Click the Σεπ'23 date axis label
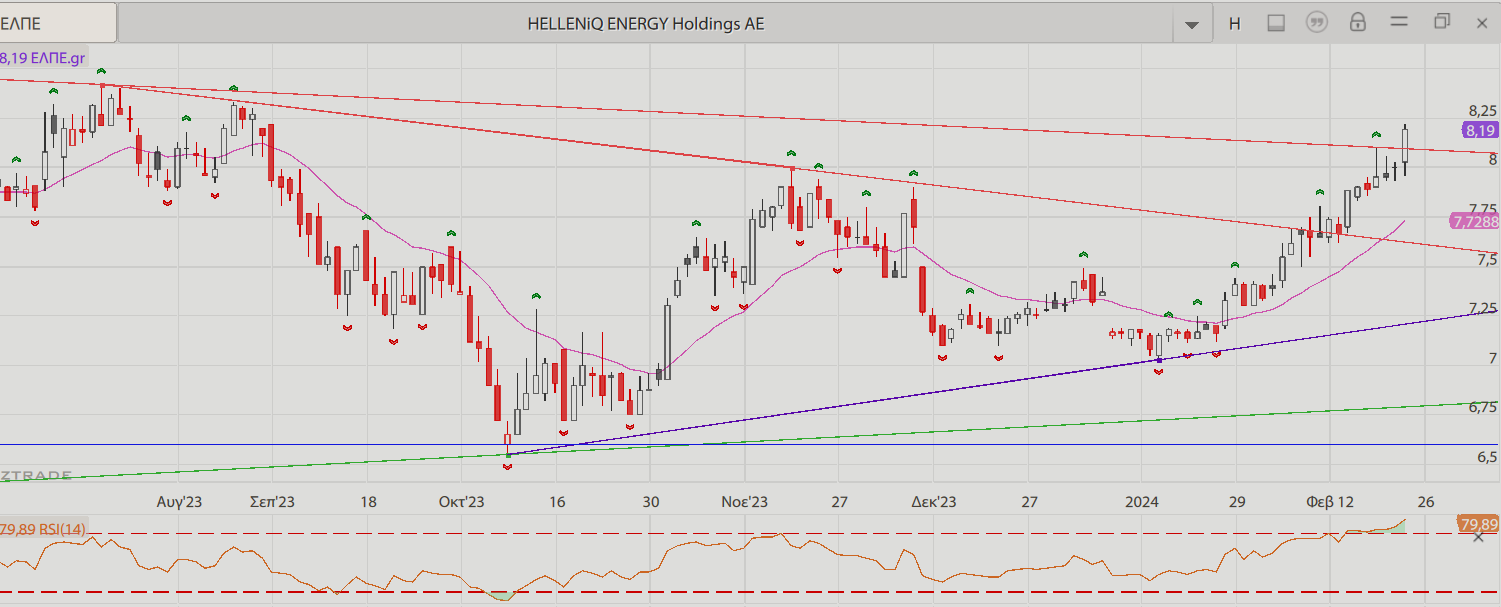 (272, 502)
